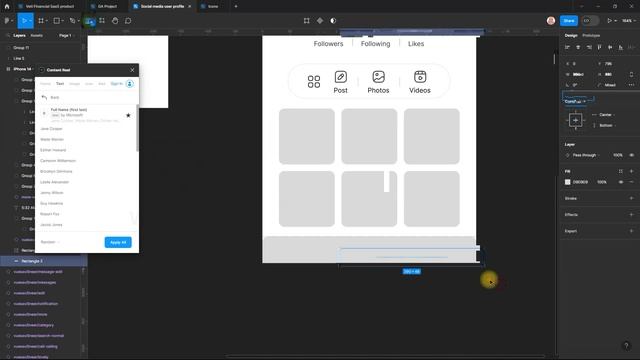Toggle constrain proportions lock
The height and width of the screenshot is (360, 640).
[x=631, y=74]
